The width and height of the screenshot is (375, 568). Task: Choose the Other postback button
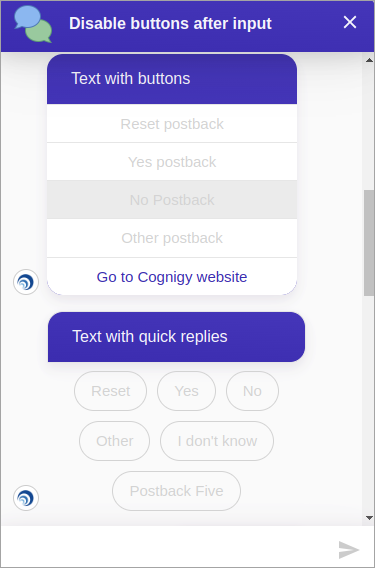click(172, 238)
